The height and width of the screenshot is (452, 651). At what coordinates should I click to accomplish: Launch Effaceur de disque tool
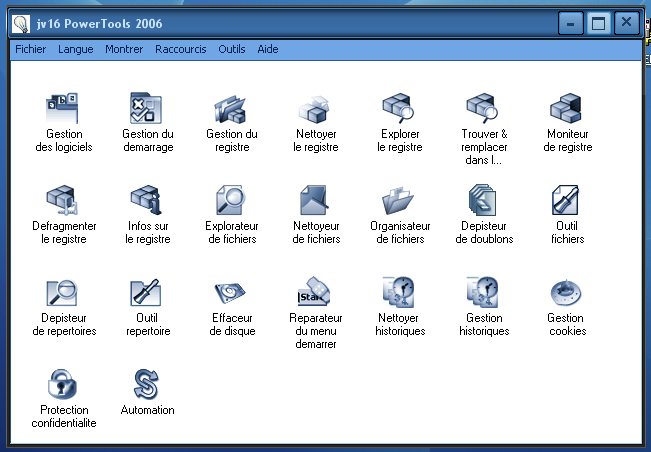point(232,294)
